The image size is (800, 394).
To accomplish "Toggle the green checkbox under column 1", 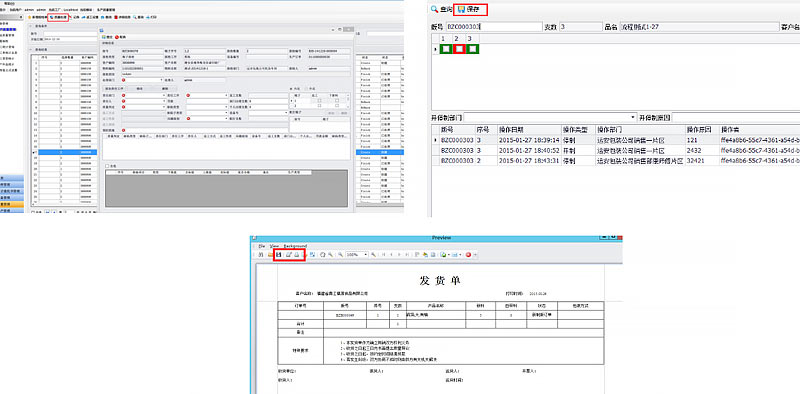I will pyautogui.click(x=446, y=48).
